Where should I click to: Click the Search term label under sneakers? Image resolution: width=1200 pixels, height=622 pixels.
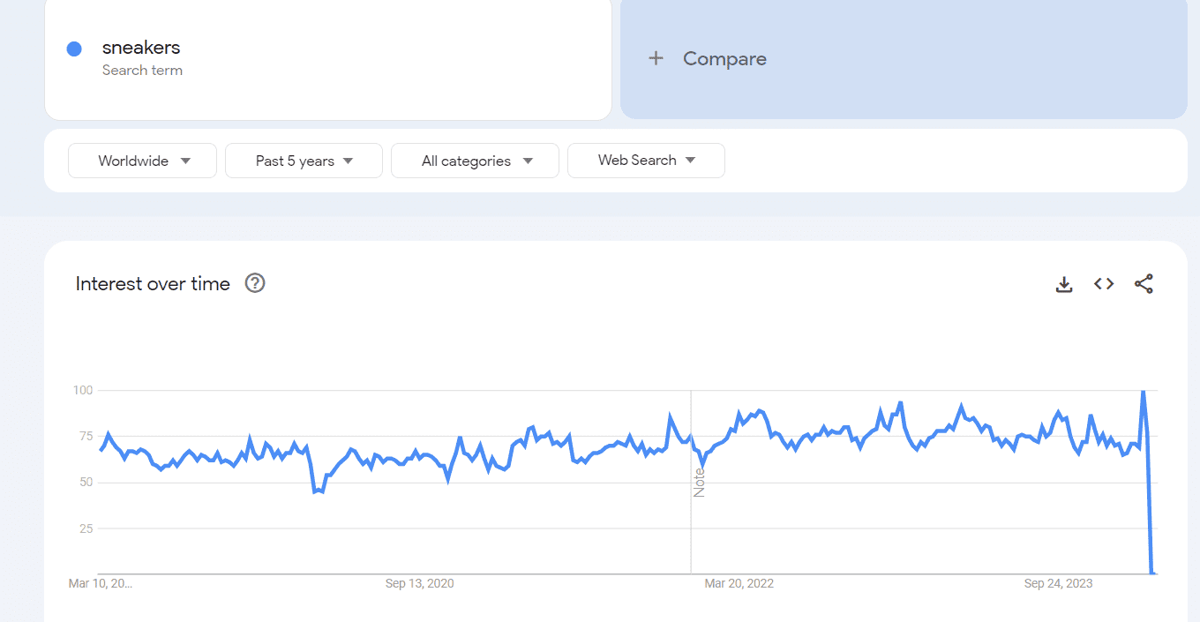click(142, 70)
